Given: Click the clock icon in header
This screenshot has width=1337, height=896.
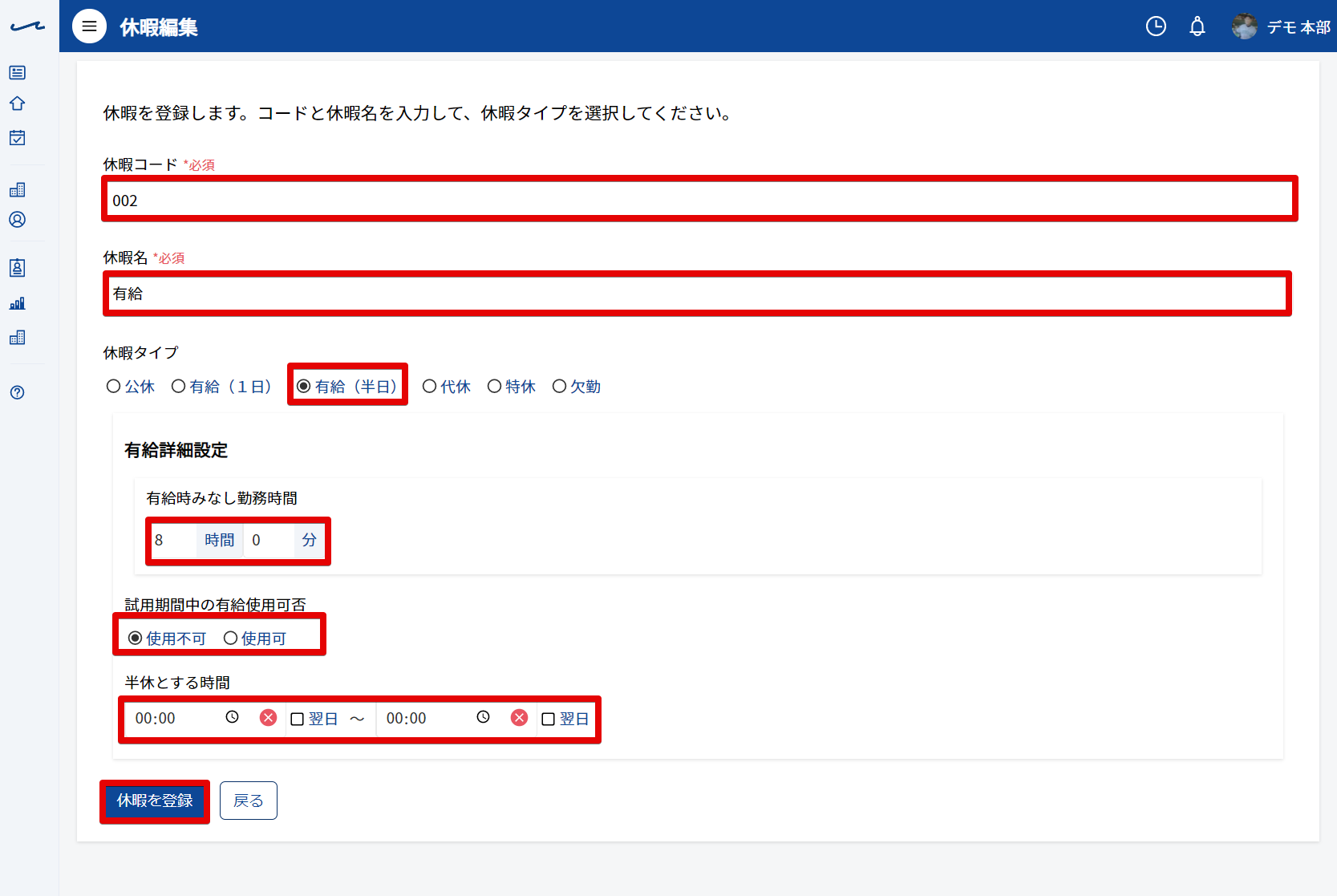Looking at the screenshot, I should click(x=1156, y=26).
